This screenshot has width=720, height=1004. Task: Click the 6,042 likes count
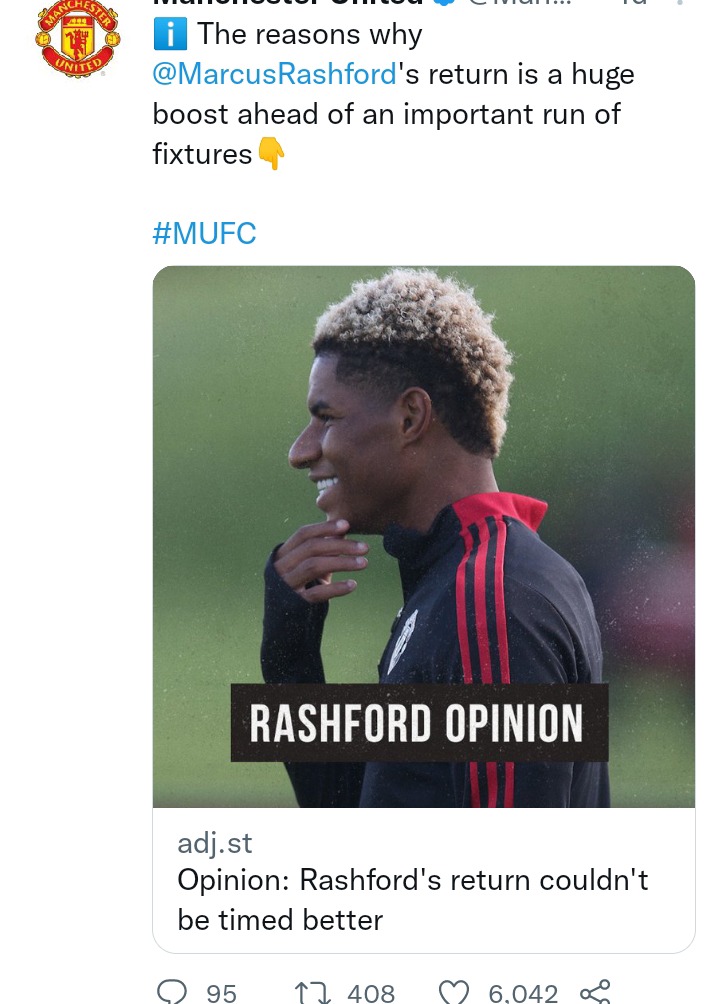pyautogui.click(x=523, y=994)
